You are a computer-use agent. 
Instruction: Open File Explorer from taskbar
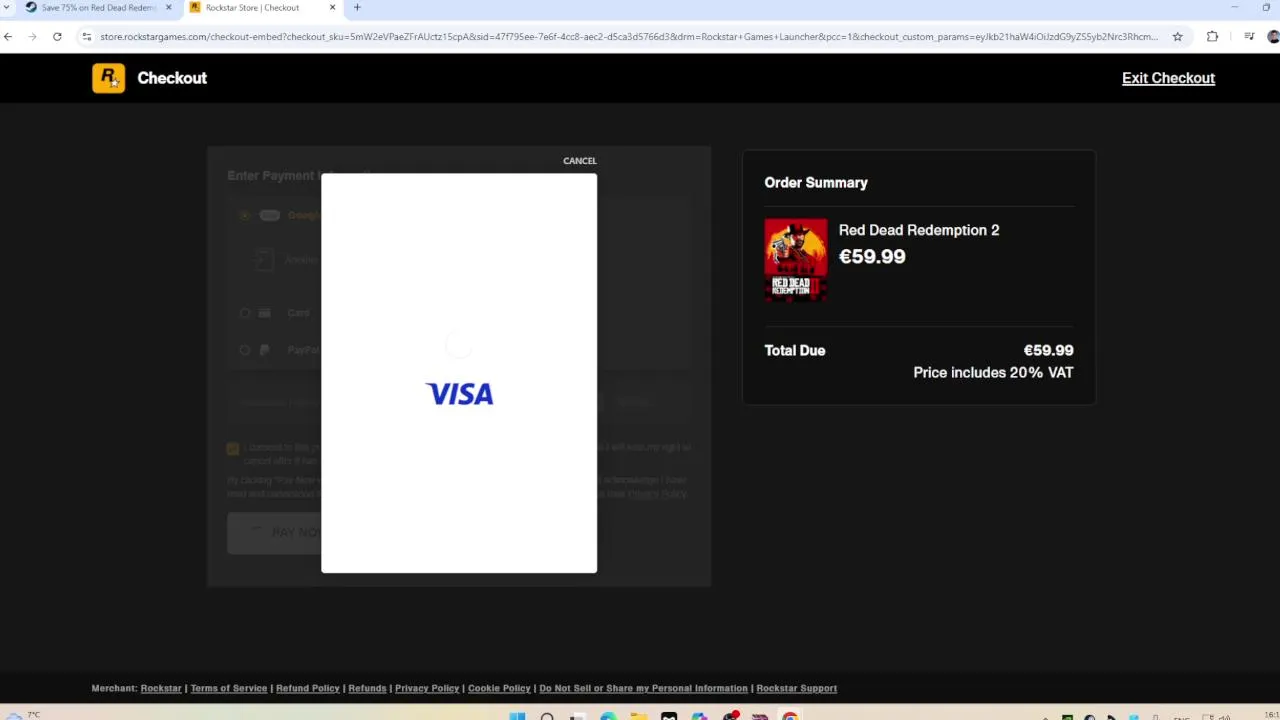click(638, 716)
